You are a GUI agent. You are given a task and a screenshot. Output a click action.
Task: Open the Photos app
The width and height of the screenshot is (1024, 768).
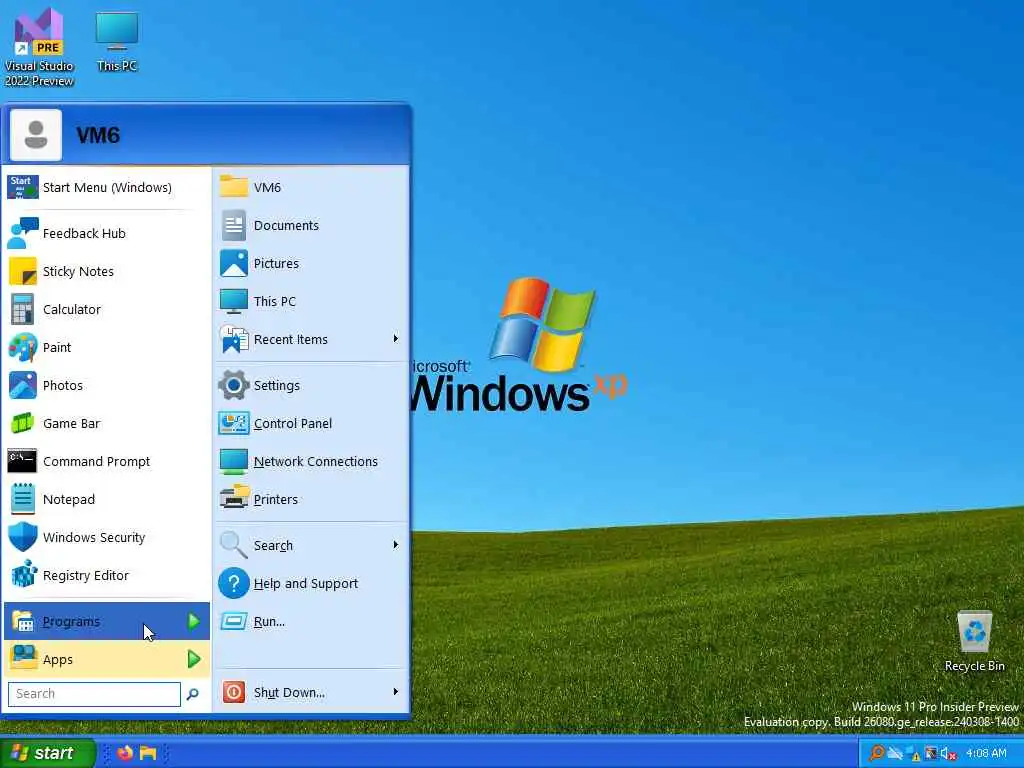click(106, 385)
